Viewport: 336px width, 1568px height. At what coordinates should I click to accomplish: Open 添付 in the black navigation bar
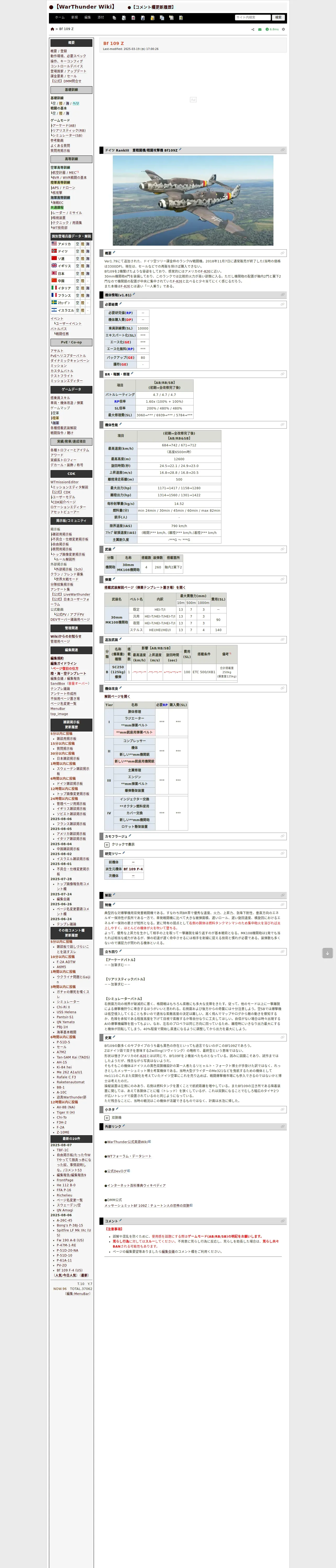click(101, 18)
